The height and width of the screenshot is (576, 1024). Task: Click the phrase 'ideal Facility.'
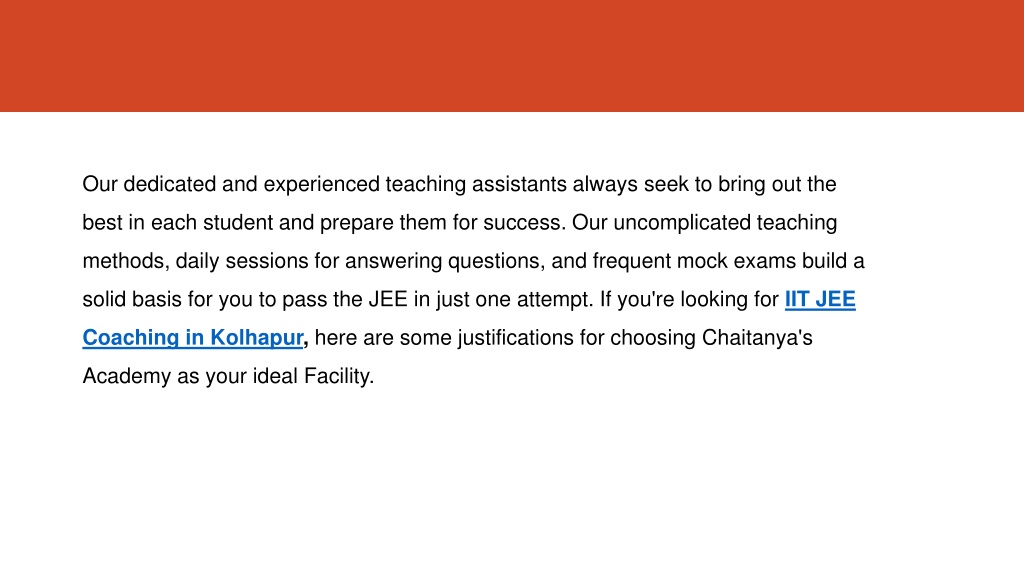[x=313, y=376]
